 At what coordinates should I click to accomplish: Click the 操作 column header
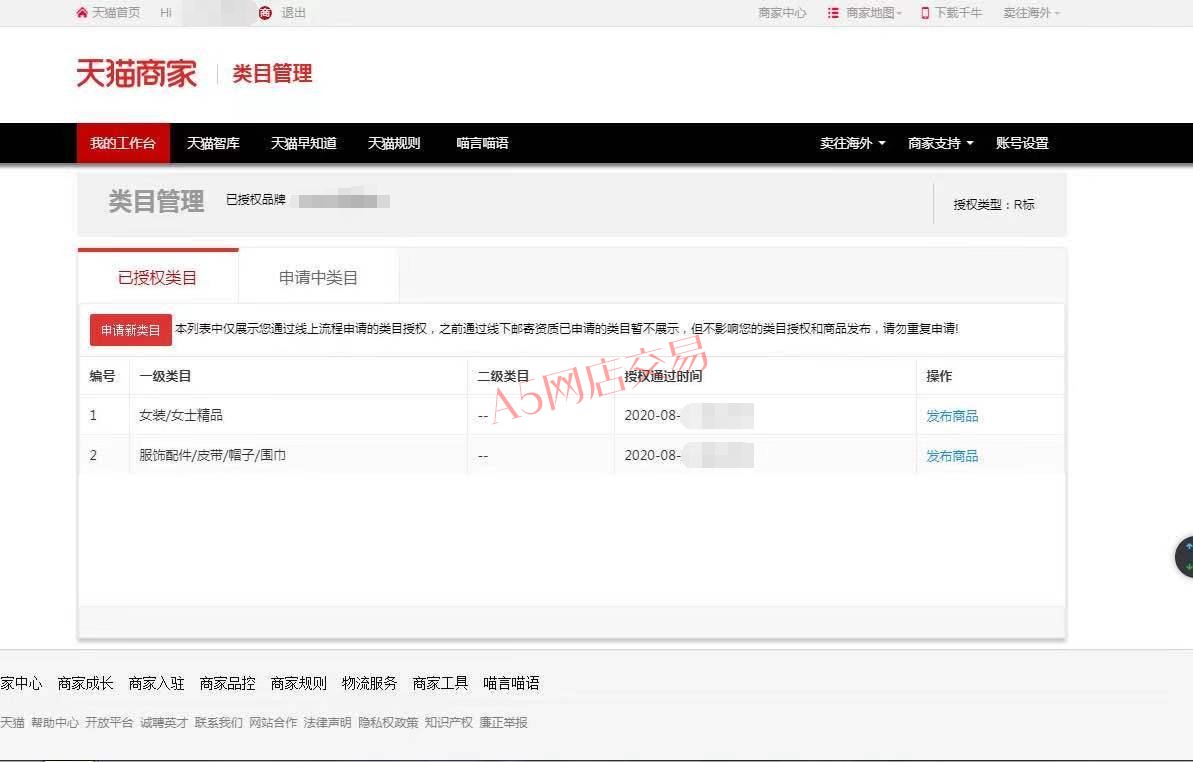pyautogui.click(x=939, y=376)
